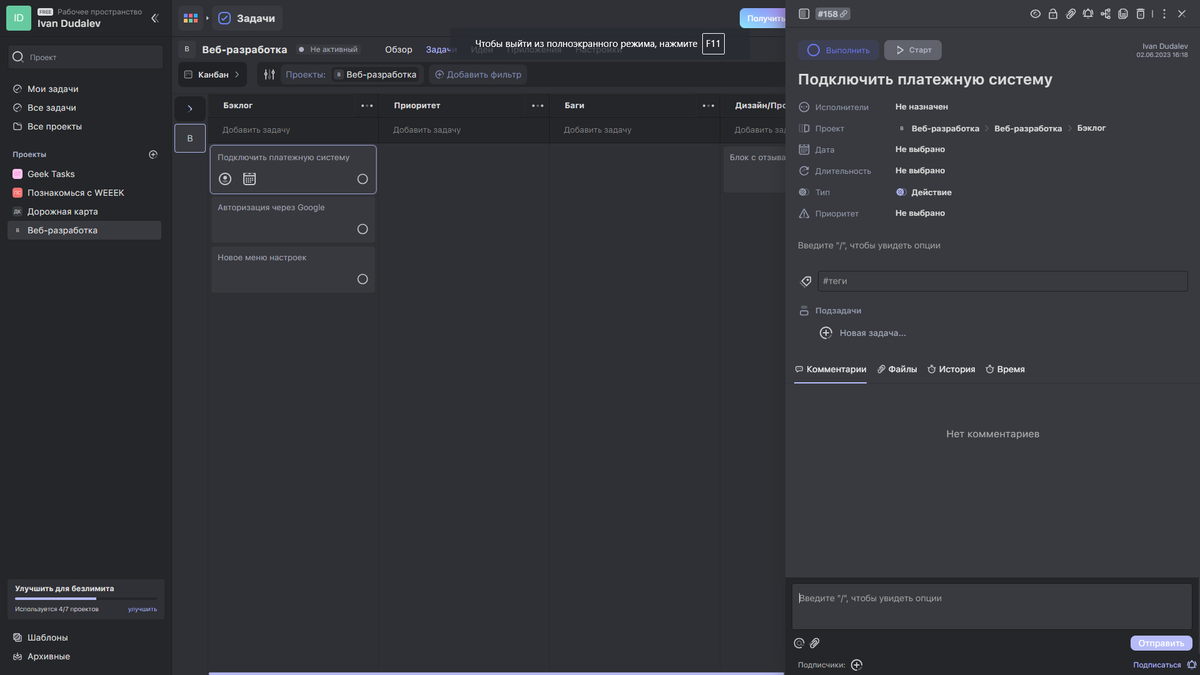Click Подписаться to subscribe to task
Image resolution: width=1200 pixels, height=675 pixels.
pyautogui.click(x=1157, y=665)
